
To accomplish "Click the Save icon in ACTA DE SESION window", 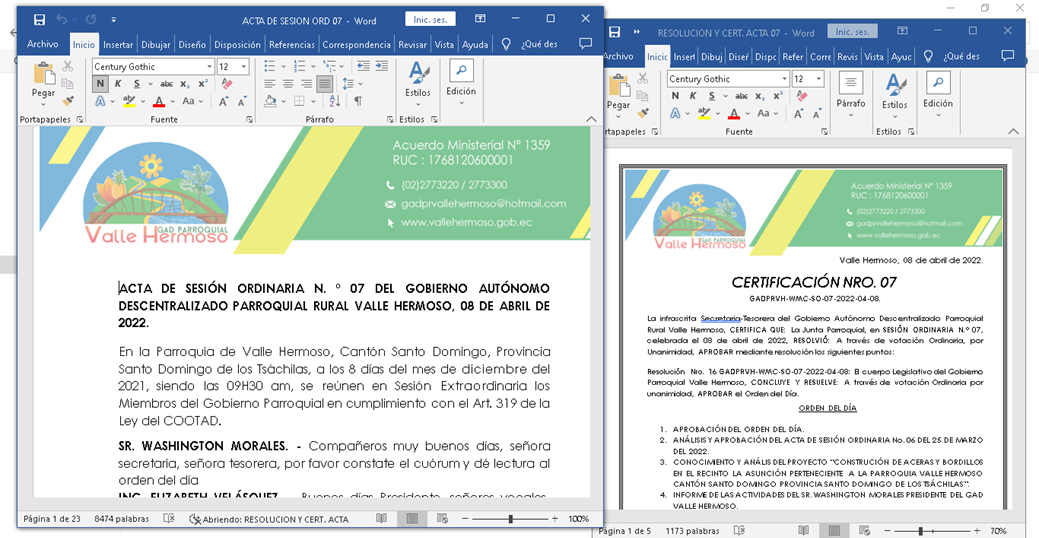I will click(x=39, y=19).
